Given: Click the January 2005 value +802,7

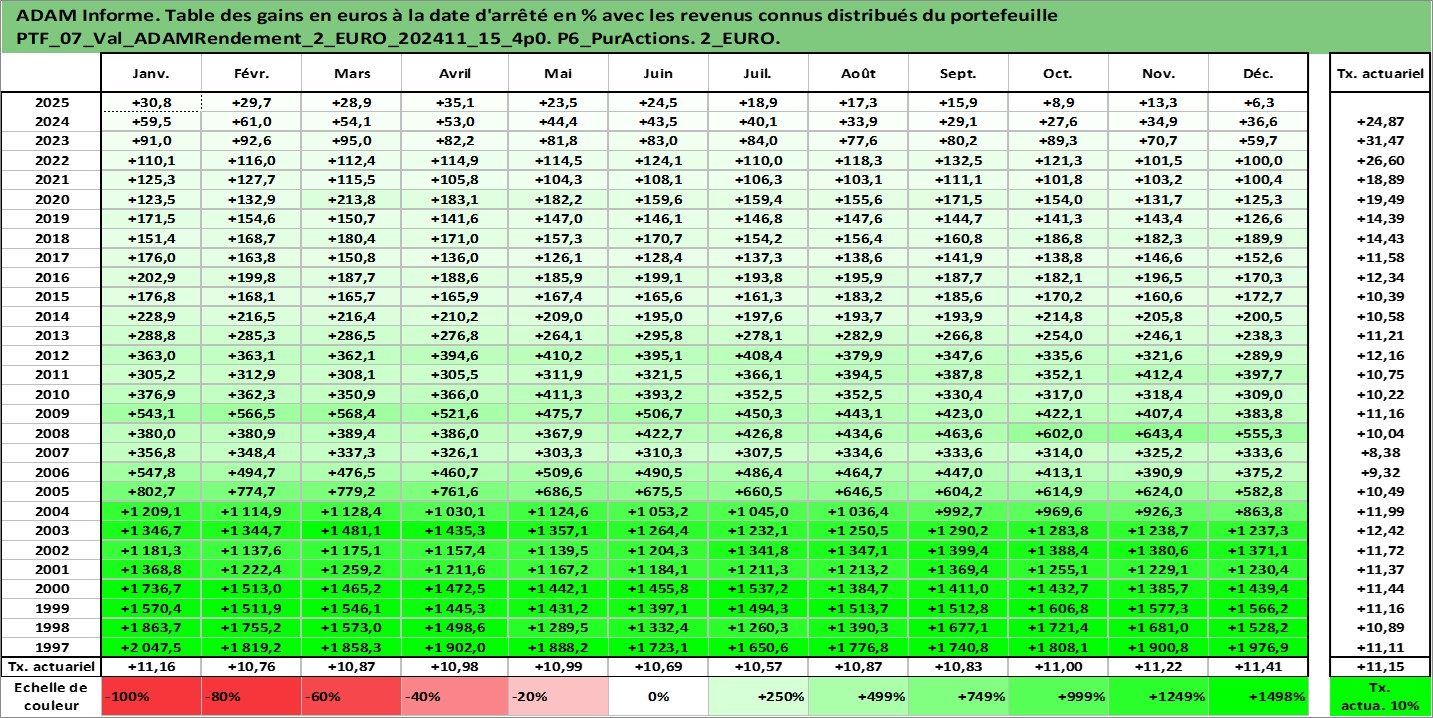Looking at the screenshot, I should click(152, 491).
